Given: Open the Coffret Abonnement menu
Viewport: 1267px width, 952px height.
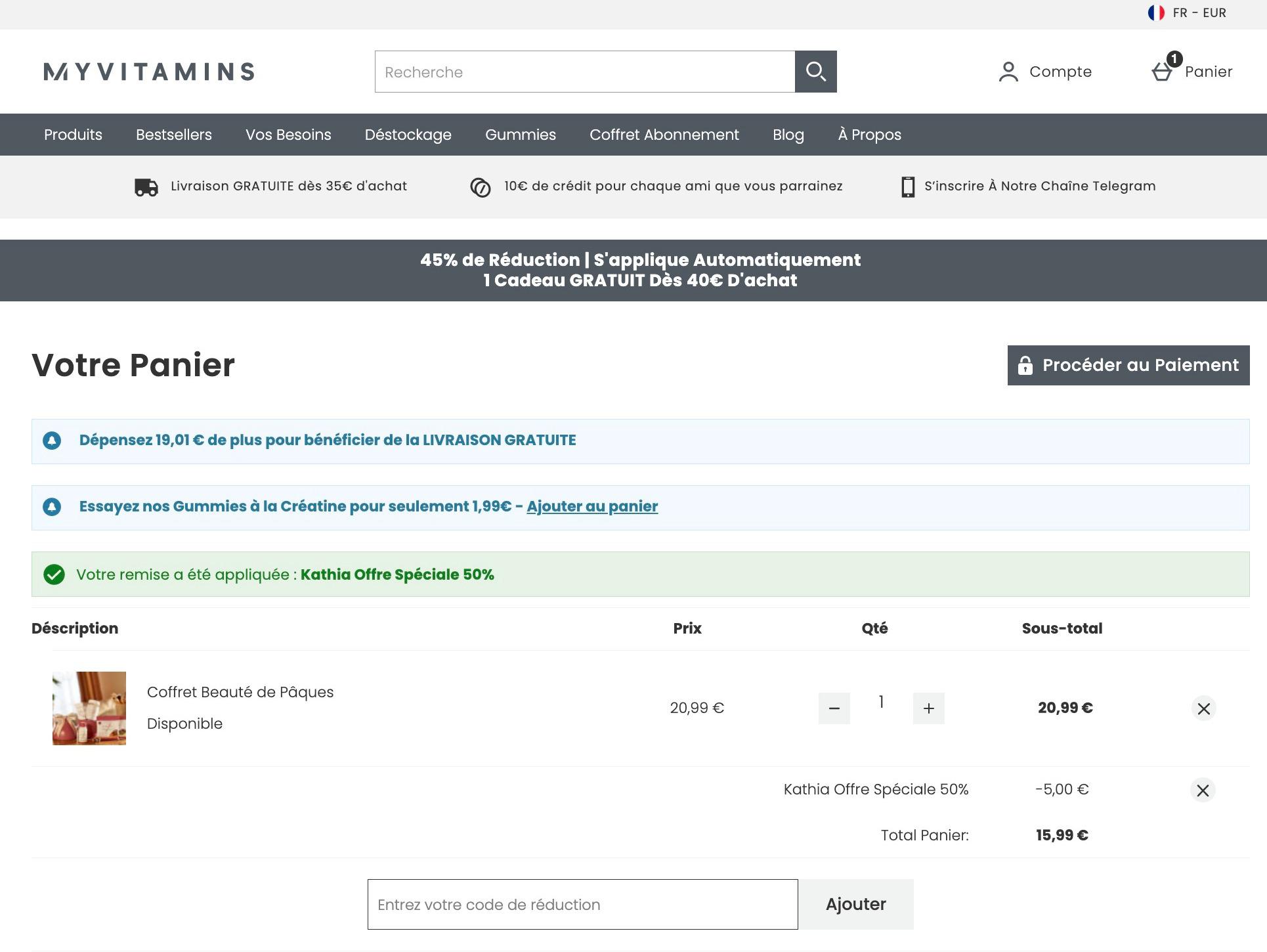Looking at the screenshot, I should [664, 135].
